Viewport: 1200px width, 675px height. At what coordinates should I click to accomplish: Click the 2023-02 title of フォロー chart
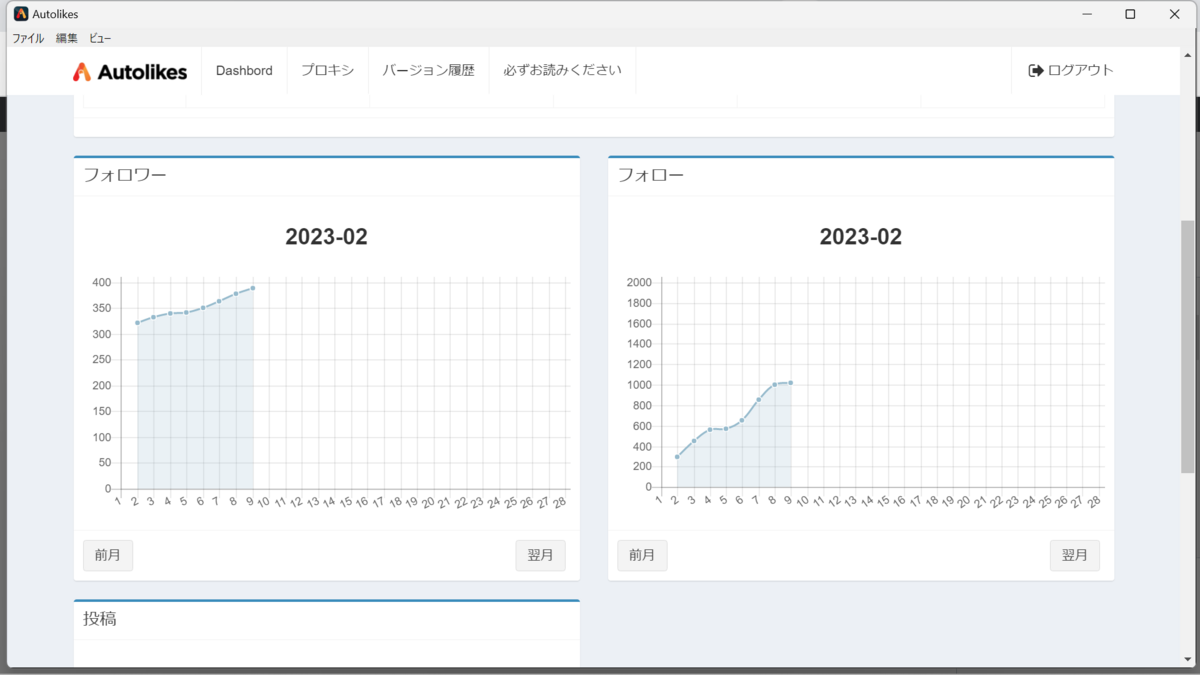[x=861, y=237]
